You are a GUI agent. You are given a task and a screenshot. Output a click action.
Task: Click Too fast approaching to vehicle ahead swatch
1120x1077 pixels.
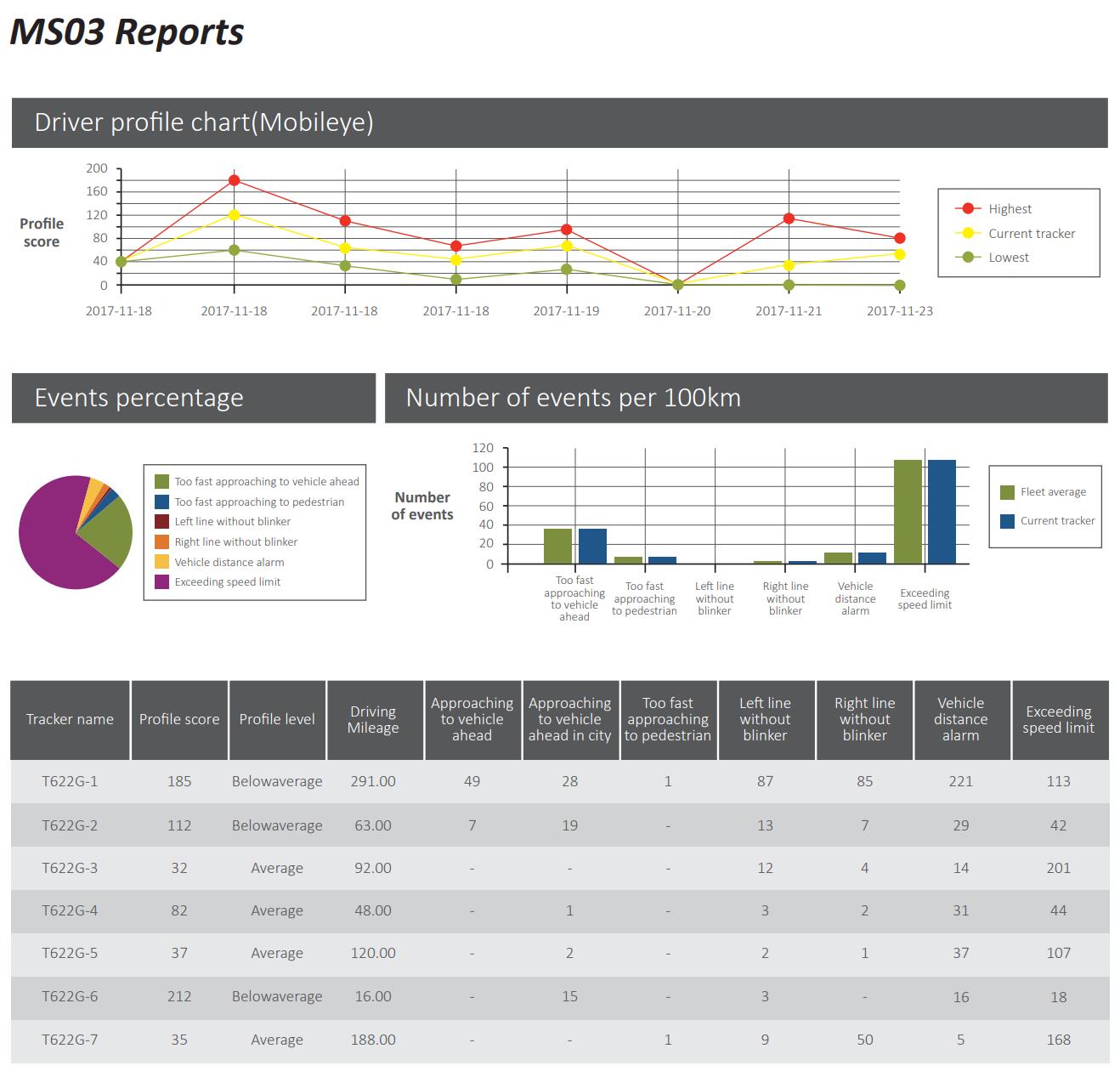coord(161,481)
